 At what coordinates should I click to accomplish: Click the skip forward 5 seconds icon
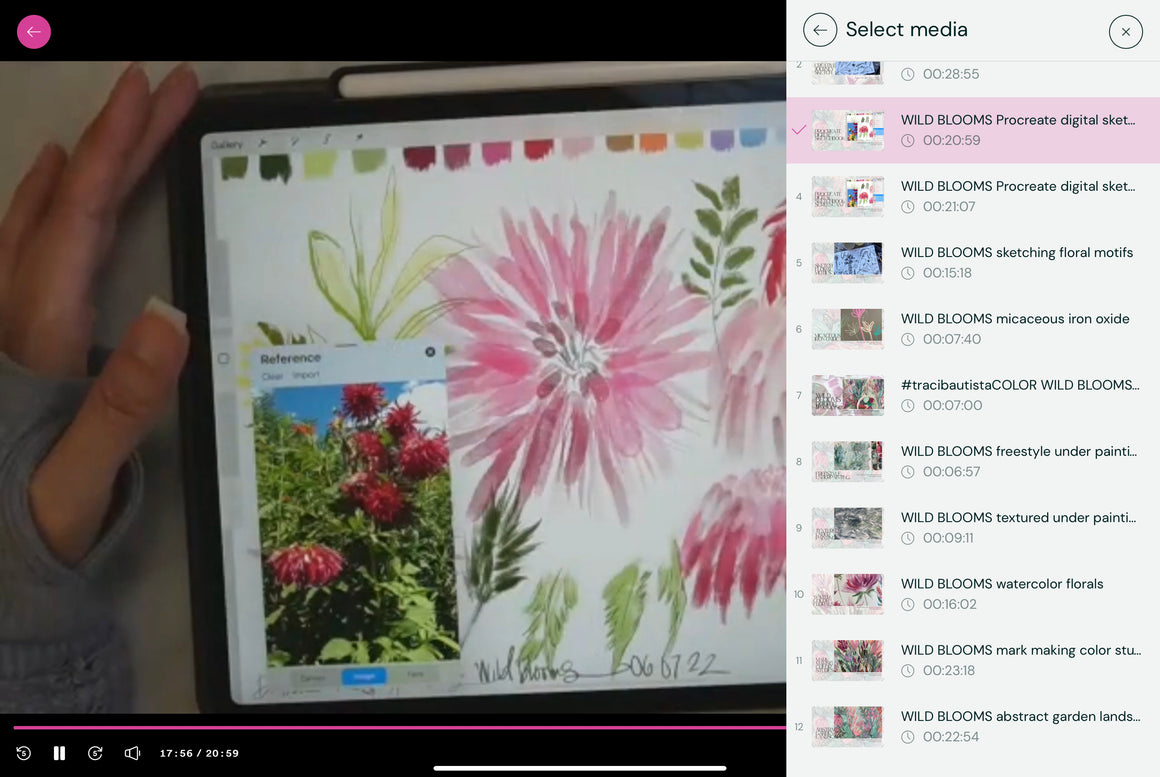(95, 753)
